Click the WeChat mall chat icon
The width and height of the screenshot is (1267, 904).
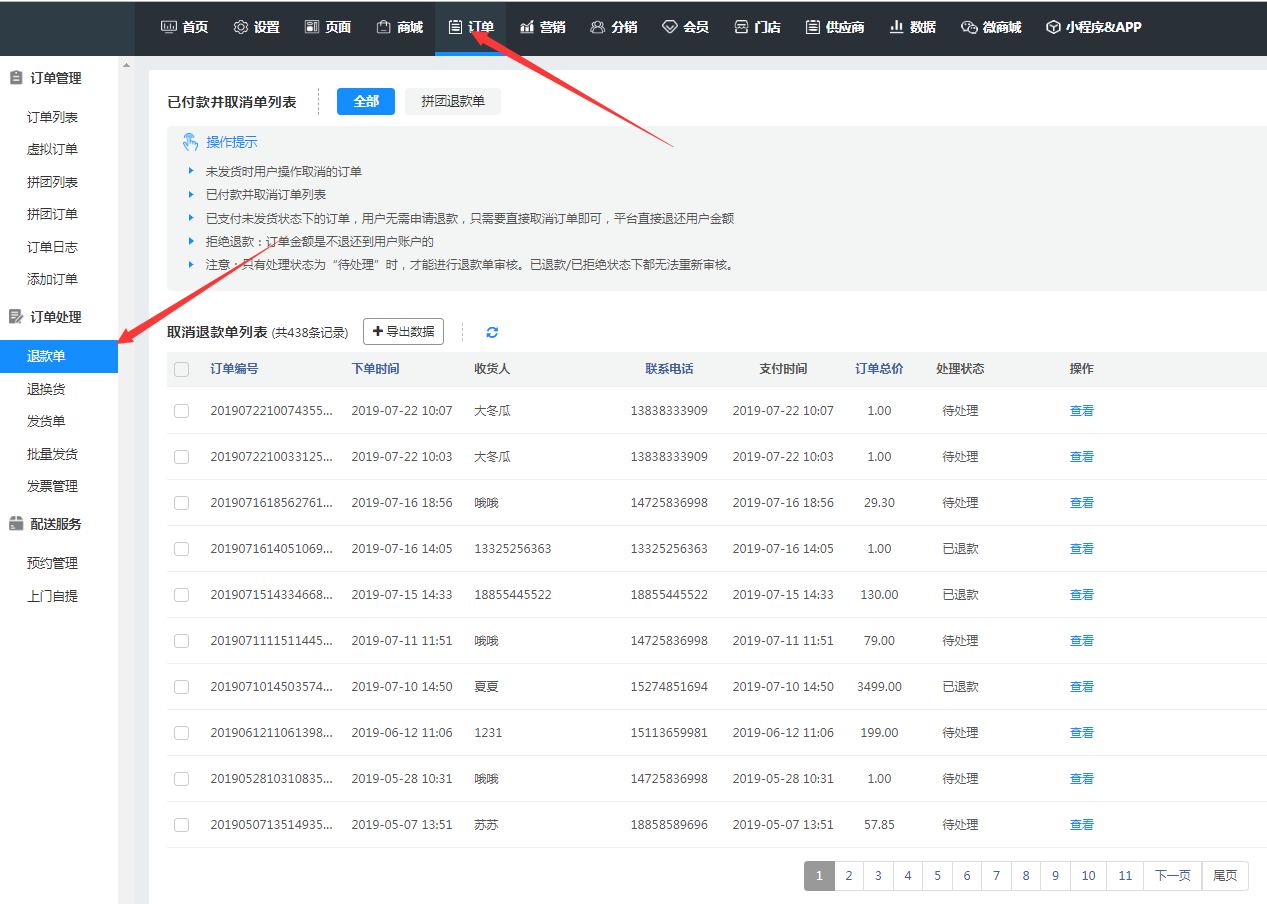tap(968, 27)
